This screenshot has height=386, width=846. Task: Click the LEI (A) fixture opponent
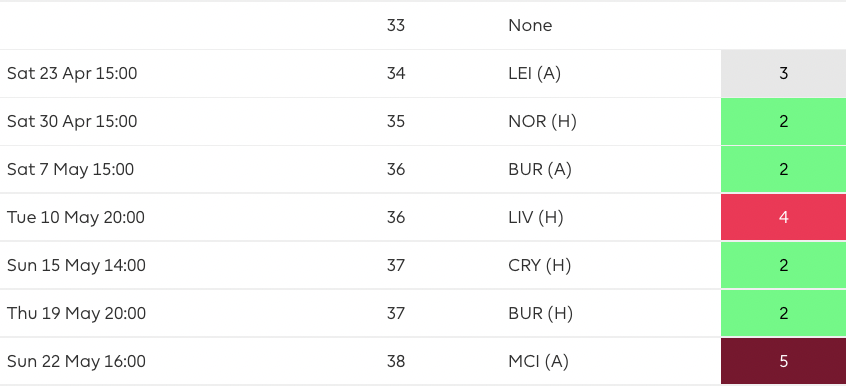[x=534, y=73]
